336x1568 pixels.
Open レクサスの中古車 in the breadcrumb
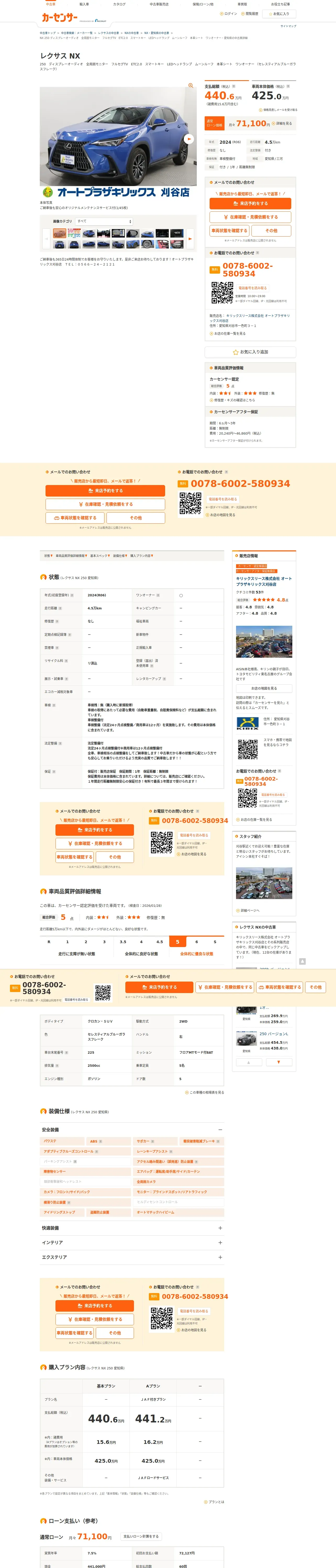click(x=109, y=33)
